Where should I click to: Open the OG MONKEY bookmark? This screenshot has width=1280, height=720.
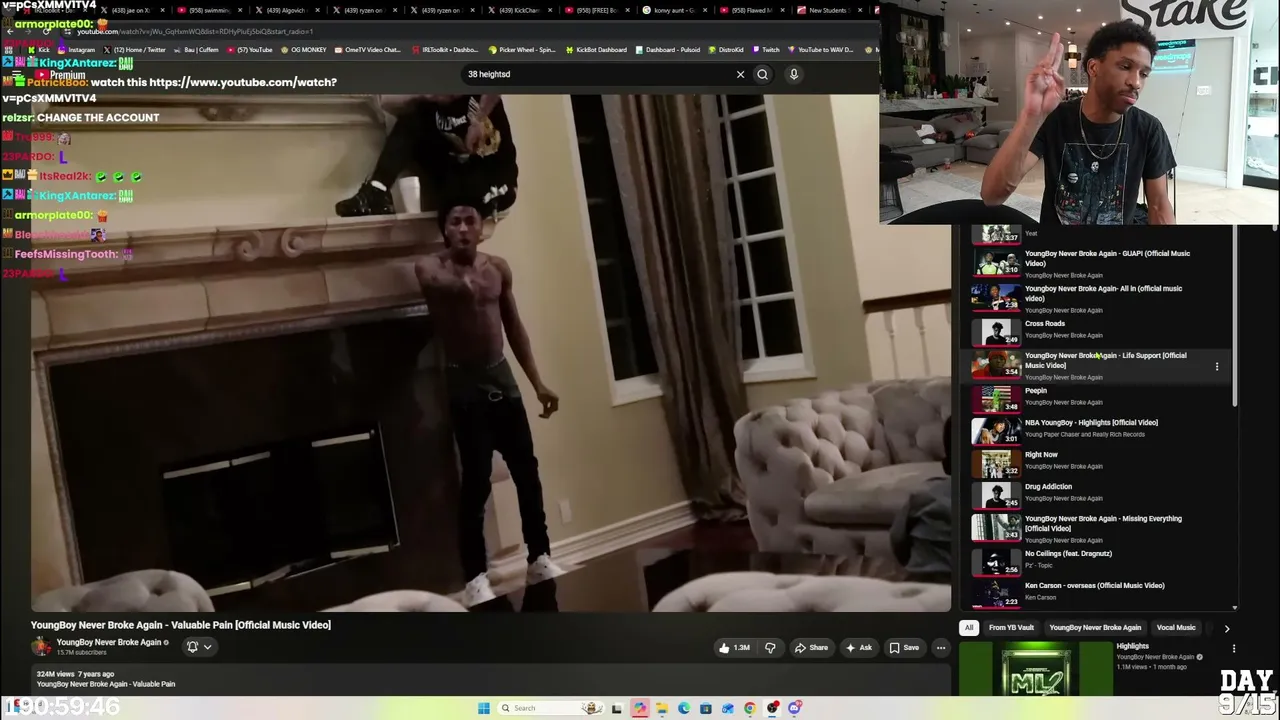304,50
